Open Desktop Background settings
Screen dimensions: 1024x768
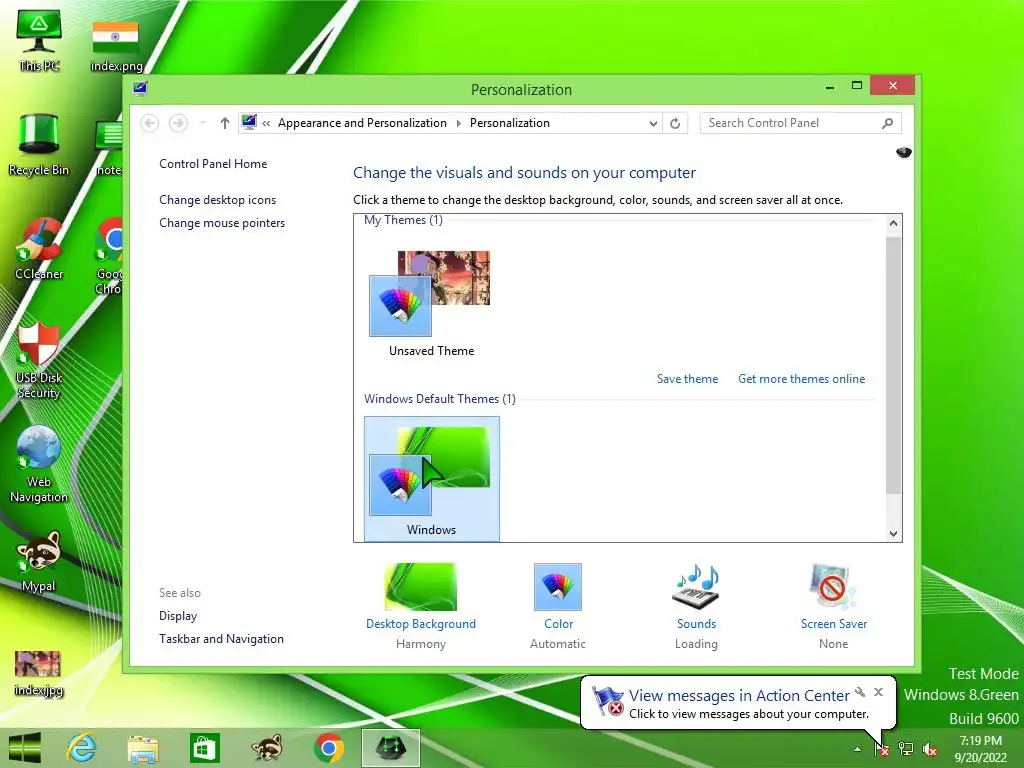point(421,606)
